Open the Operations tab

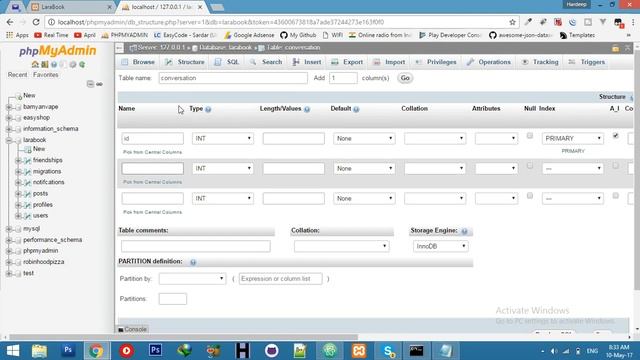[489, 62]
